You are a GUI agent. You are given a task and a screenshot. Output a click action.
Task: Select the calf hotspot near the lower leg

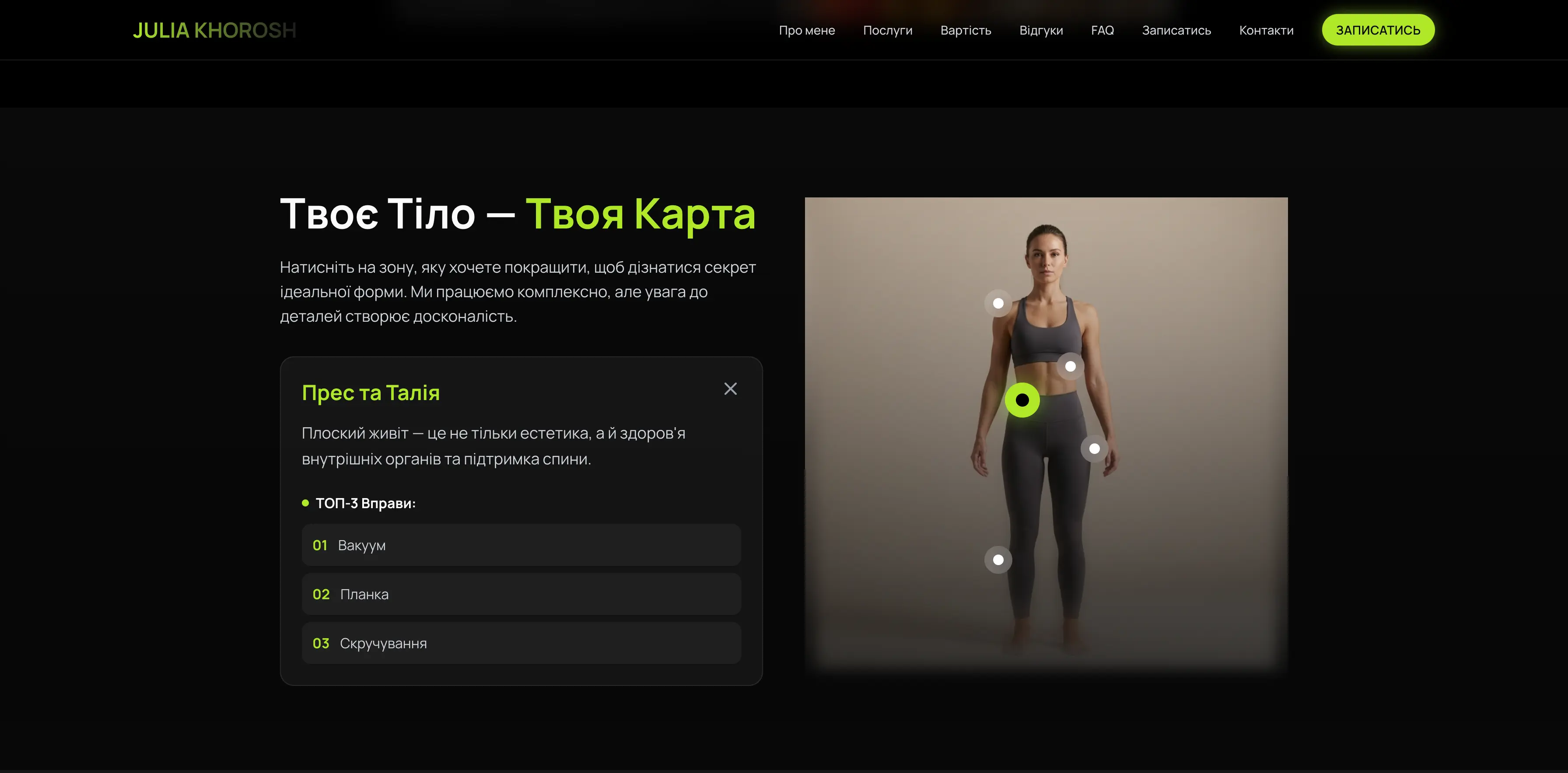point(997,559)
